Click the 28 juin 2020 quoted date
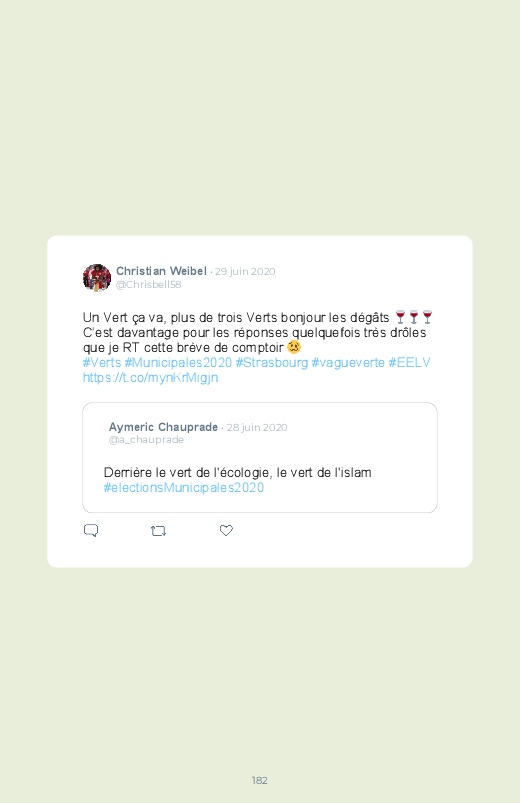Image resolution: width=520 pixels, height=803 pixels. [x=257, y=428]
